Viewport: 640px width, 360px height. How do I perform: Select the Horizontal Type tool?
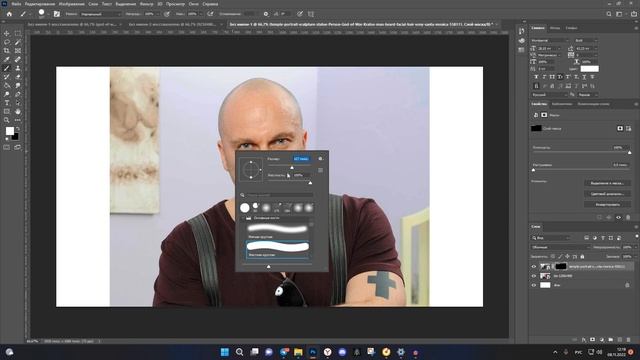[x=7, y=103]
